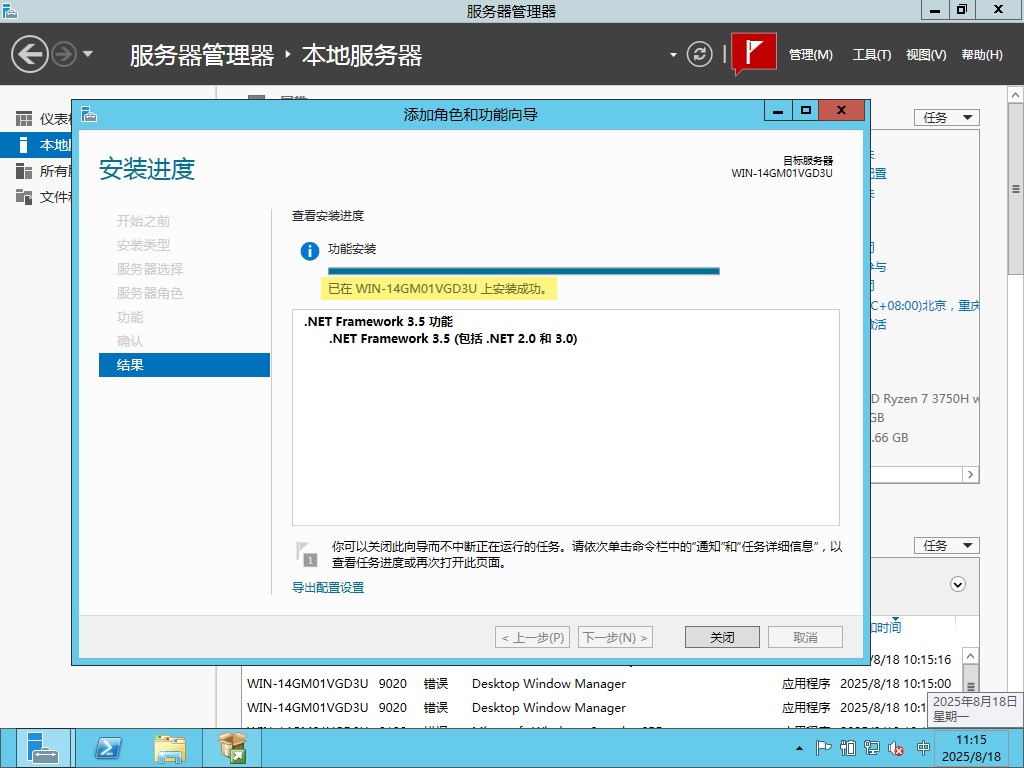
Task: Click the power/device tray icon
Action: pyautogui.click(x=848, y=748)
